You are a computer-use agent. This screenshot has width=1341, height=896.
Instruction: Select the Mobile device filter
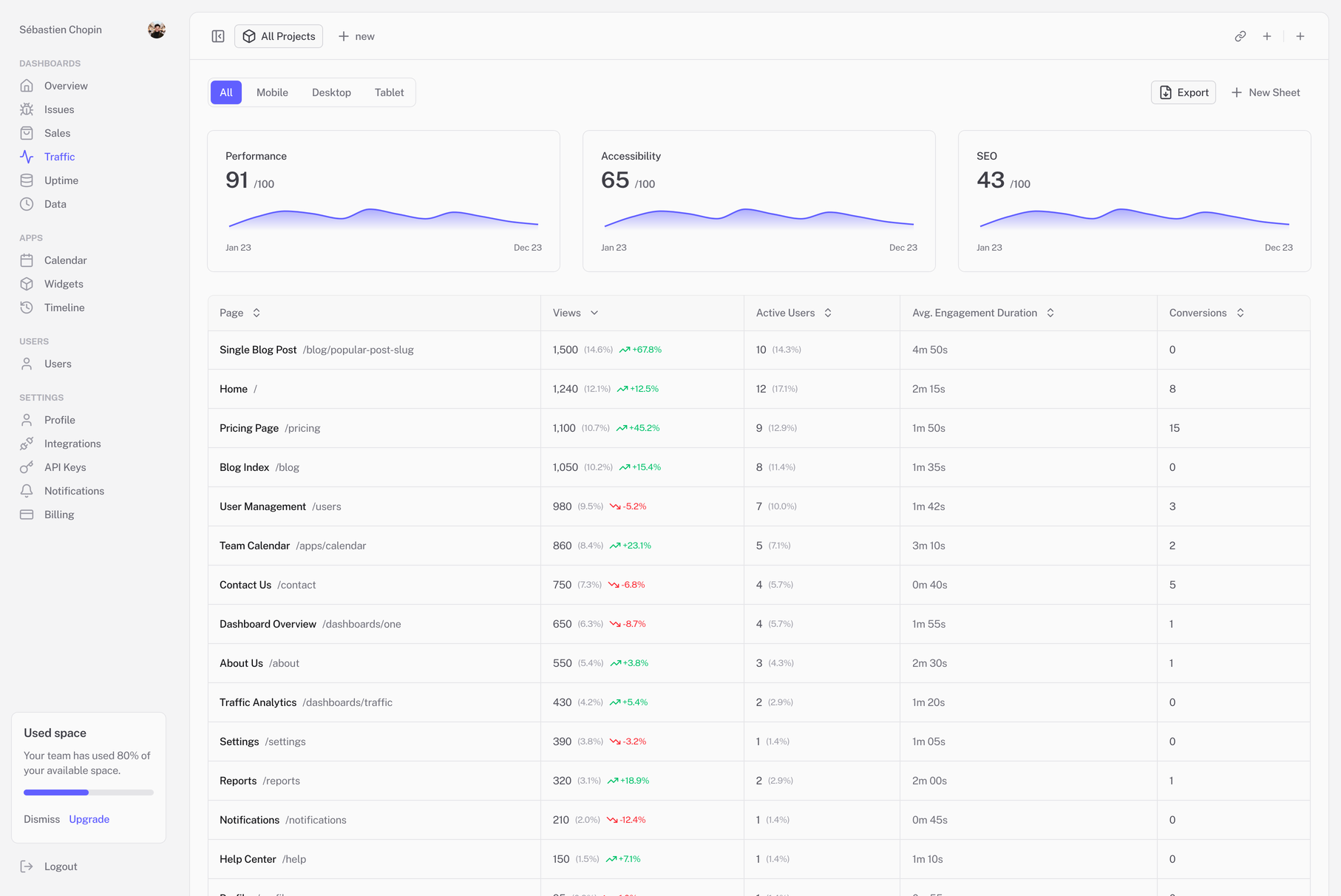point(272,92)
